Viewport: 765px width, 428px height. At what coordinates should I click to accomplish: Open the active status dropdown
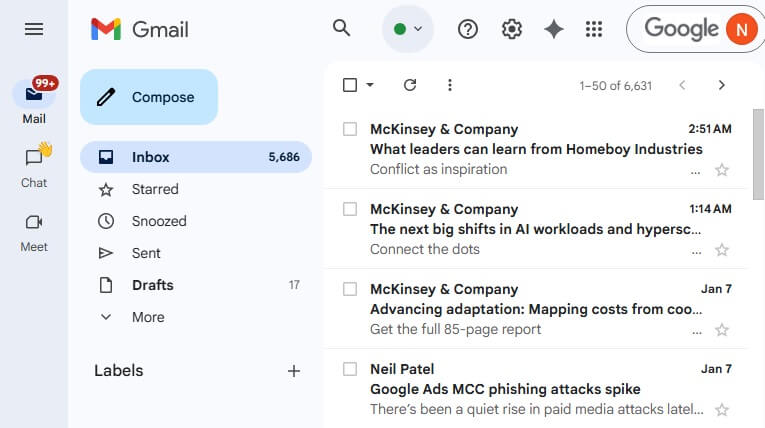[x=408, y=29]
